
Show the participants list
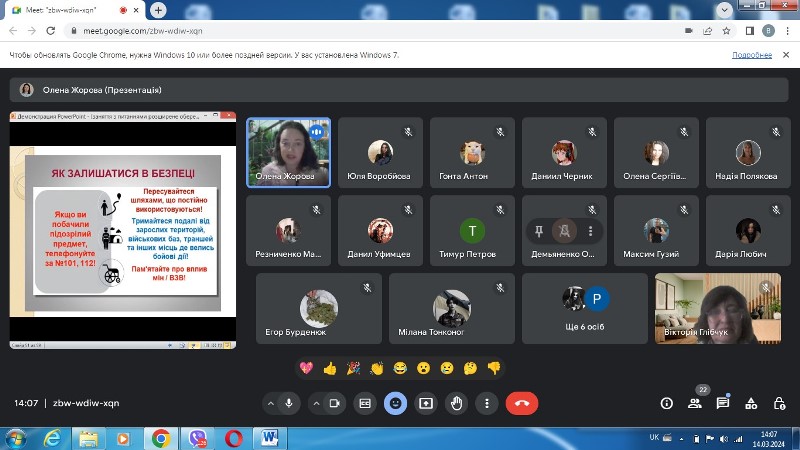click(x=695, y=404)
